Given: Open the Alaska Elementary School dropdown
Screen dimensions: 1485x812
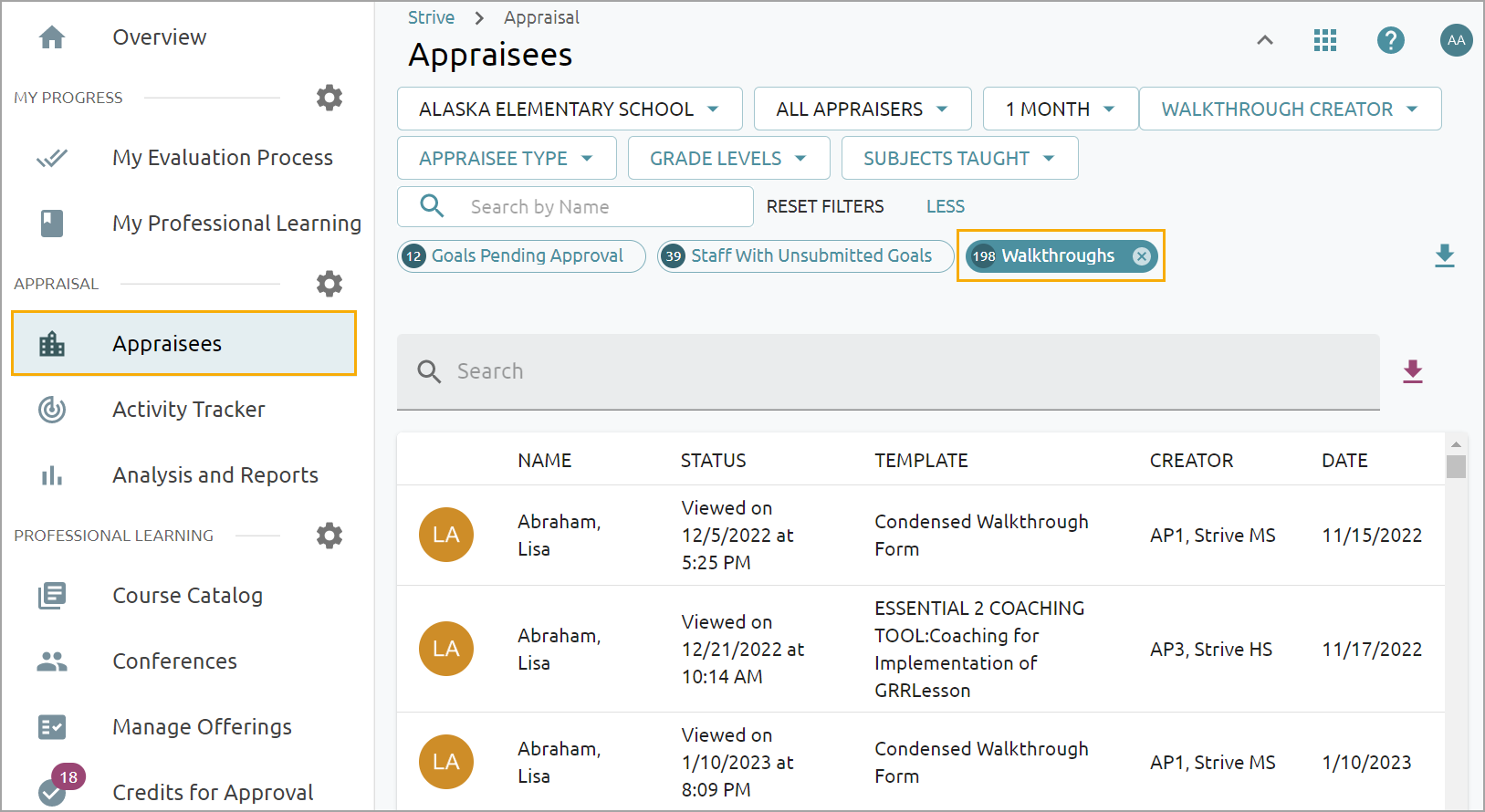Looking at the screenshot, I should (570, 109).
